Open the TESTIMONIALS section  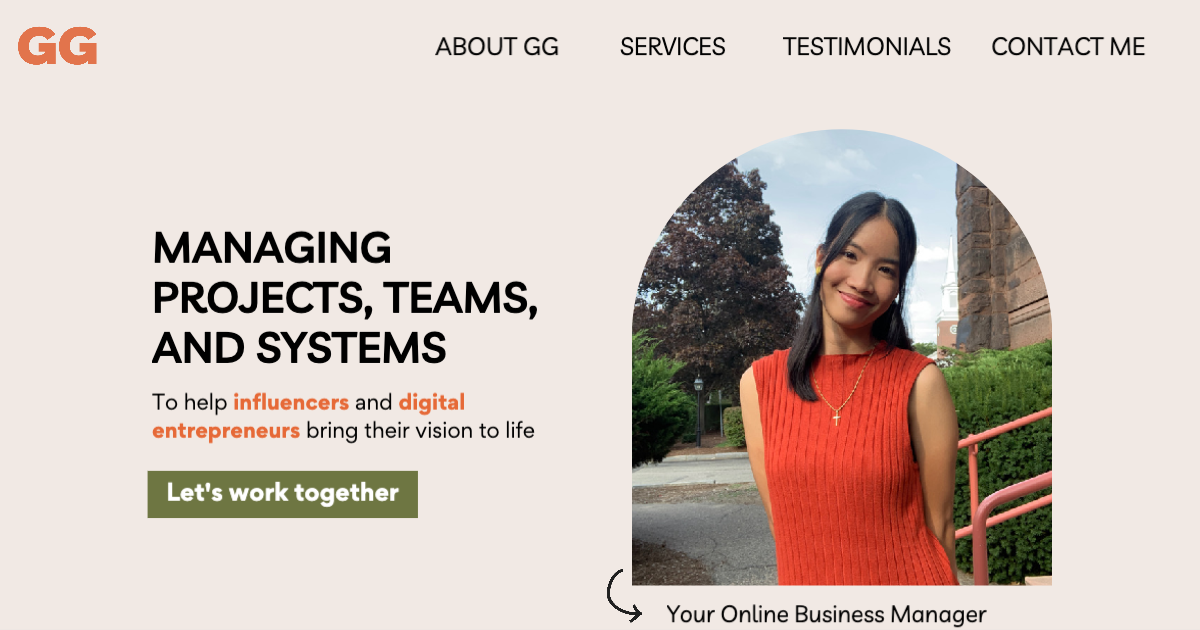pos(867,47)
